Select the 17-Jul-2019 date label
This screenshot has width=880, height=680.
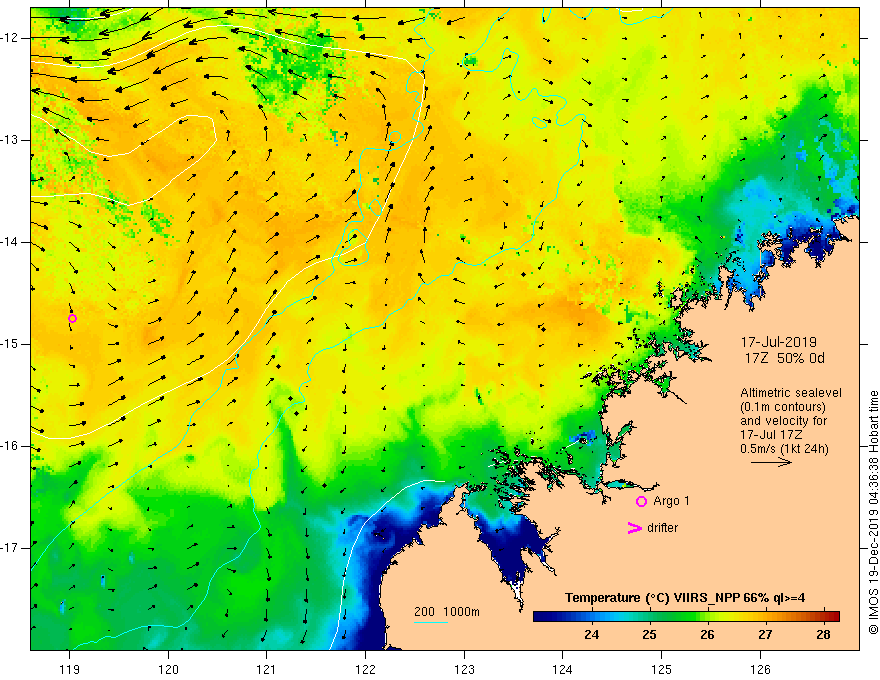click(778, 342)
